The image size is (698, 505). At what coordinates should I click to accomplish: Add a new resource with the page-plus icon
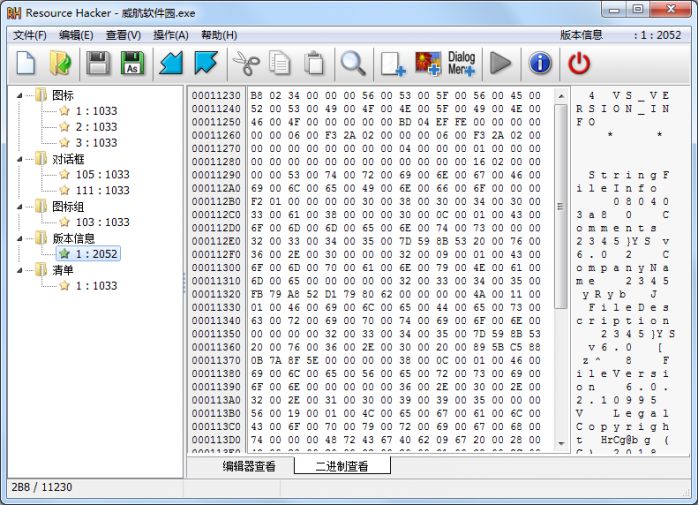tap(393, 64)
